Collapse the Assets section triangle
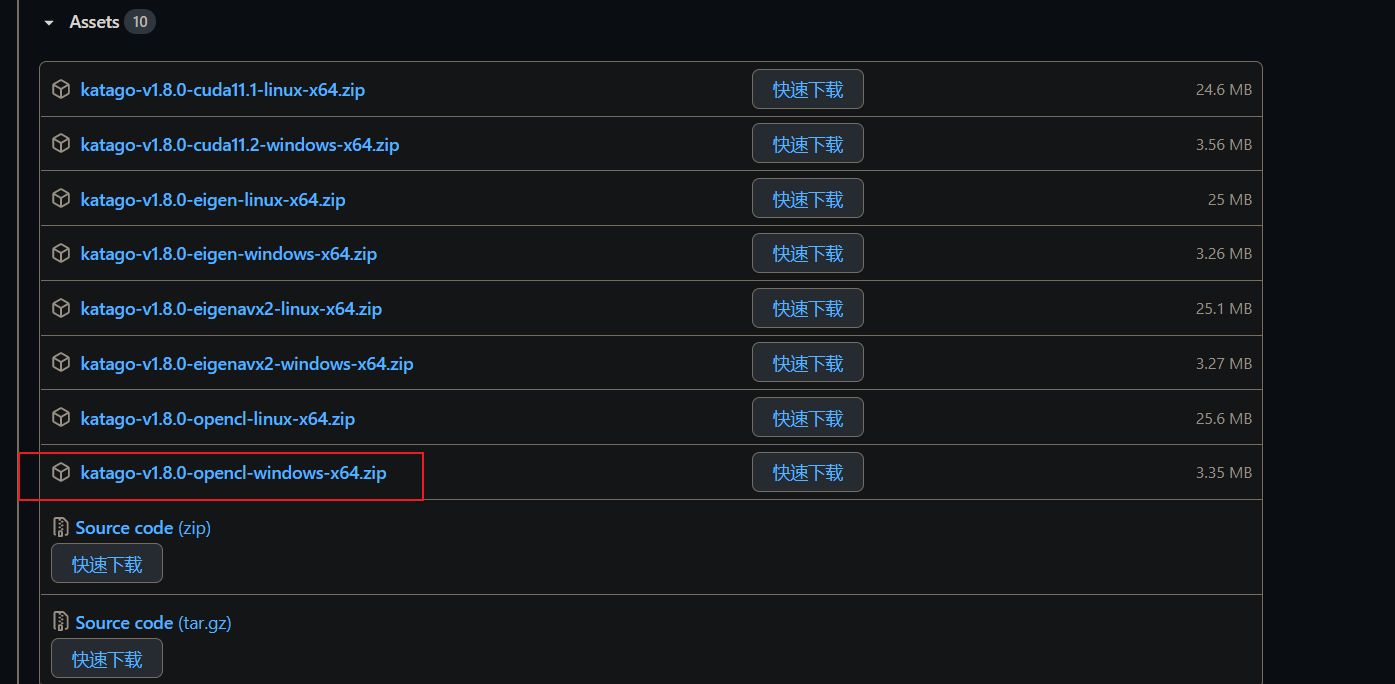This screenshot has height=684, width=1395. [x=49, y=23]
